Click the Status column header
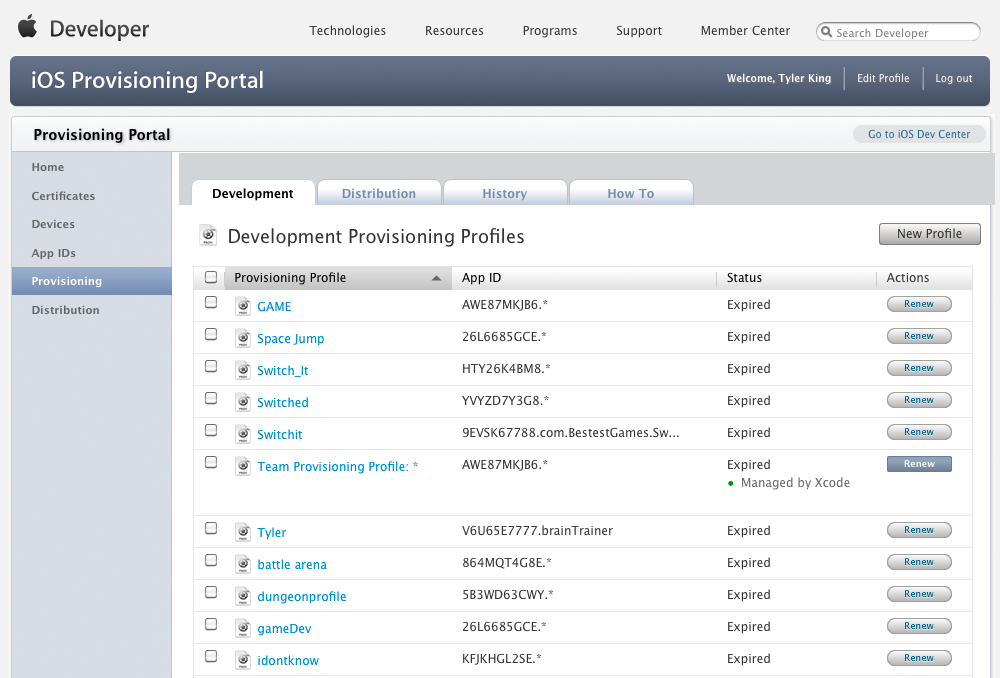The height and width of the screenshot is (678, 1000). (x=744, y=277)
